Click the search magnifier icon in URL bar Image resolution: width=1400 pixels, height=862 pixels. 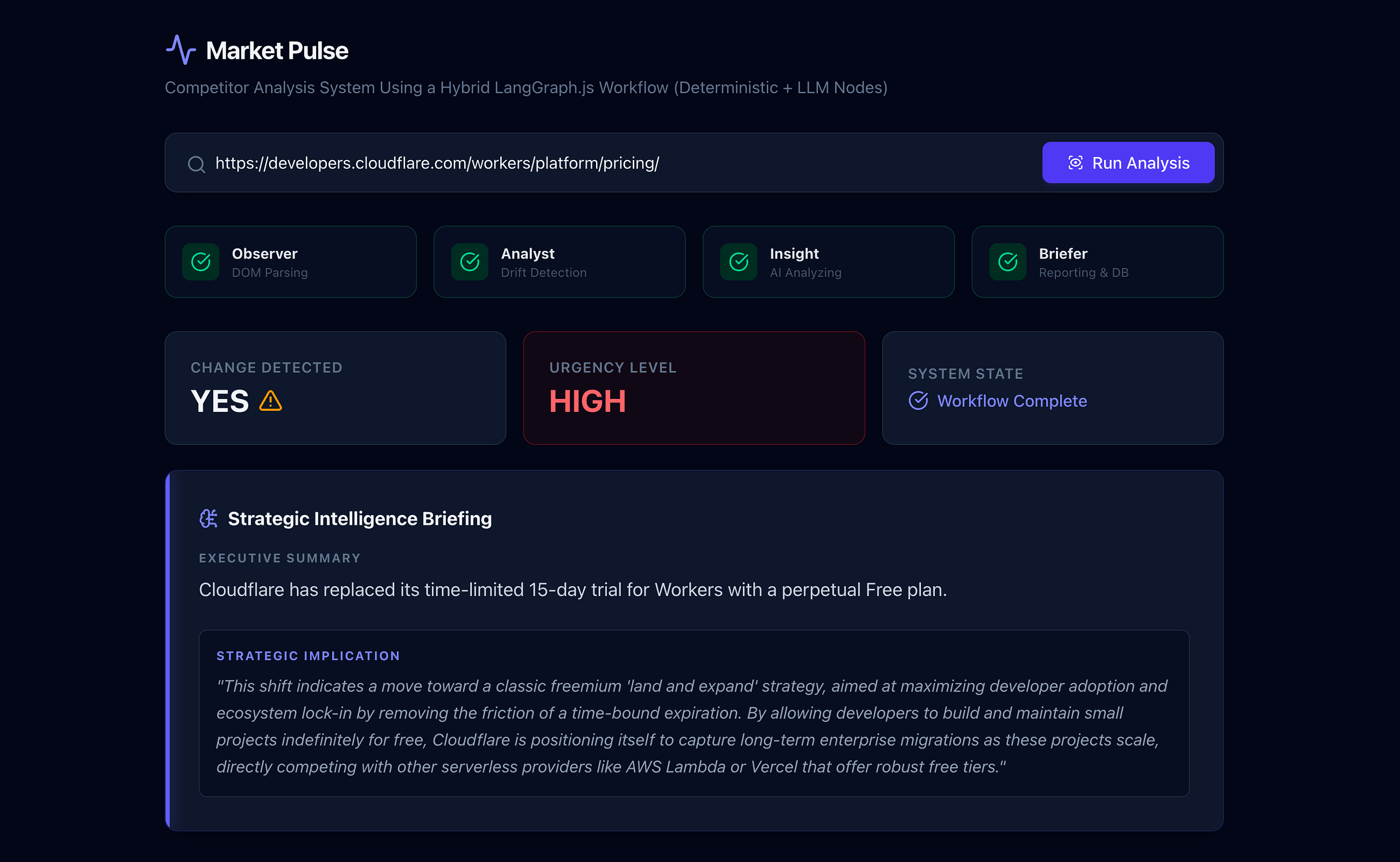pyautogui.click(x=197, y=164)
